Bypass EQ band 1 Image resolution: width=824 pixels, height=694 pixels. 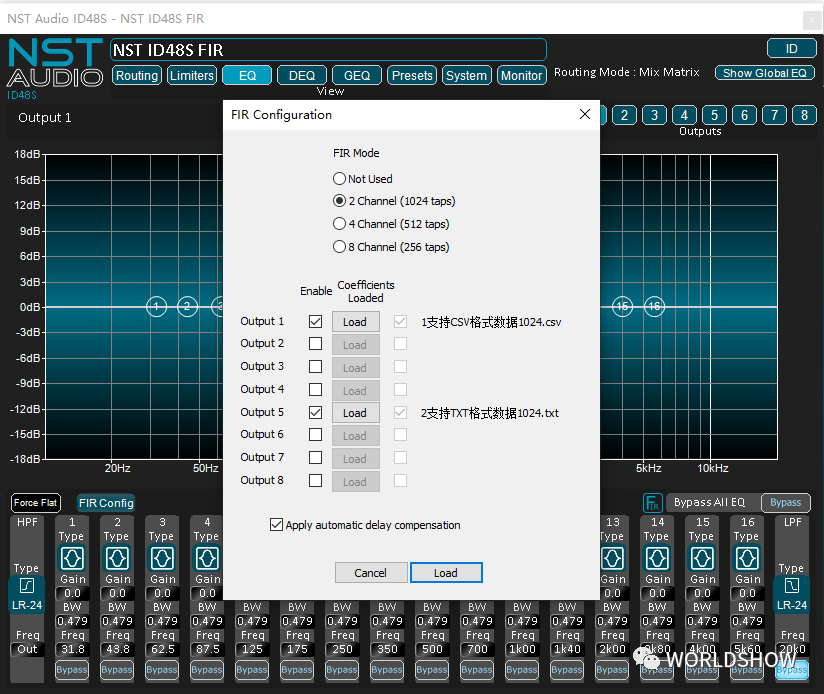coord(72,670)
